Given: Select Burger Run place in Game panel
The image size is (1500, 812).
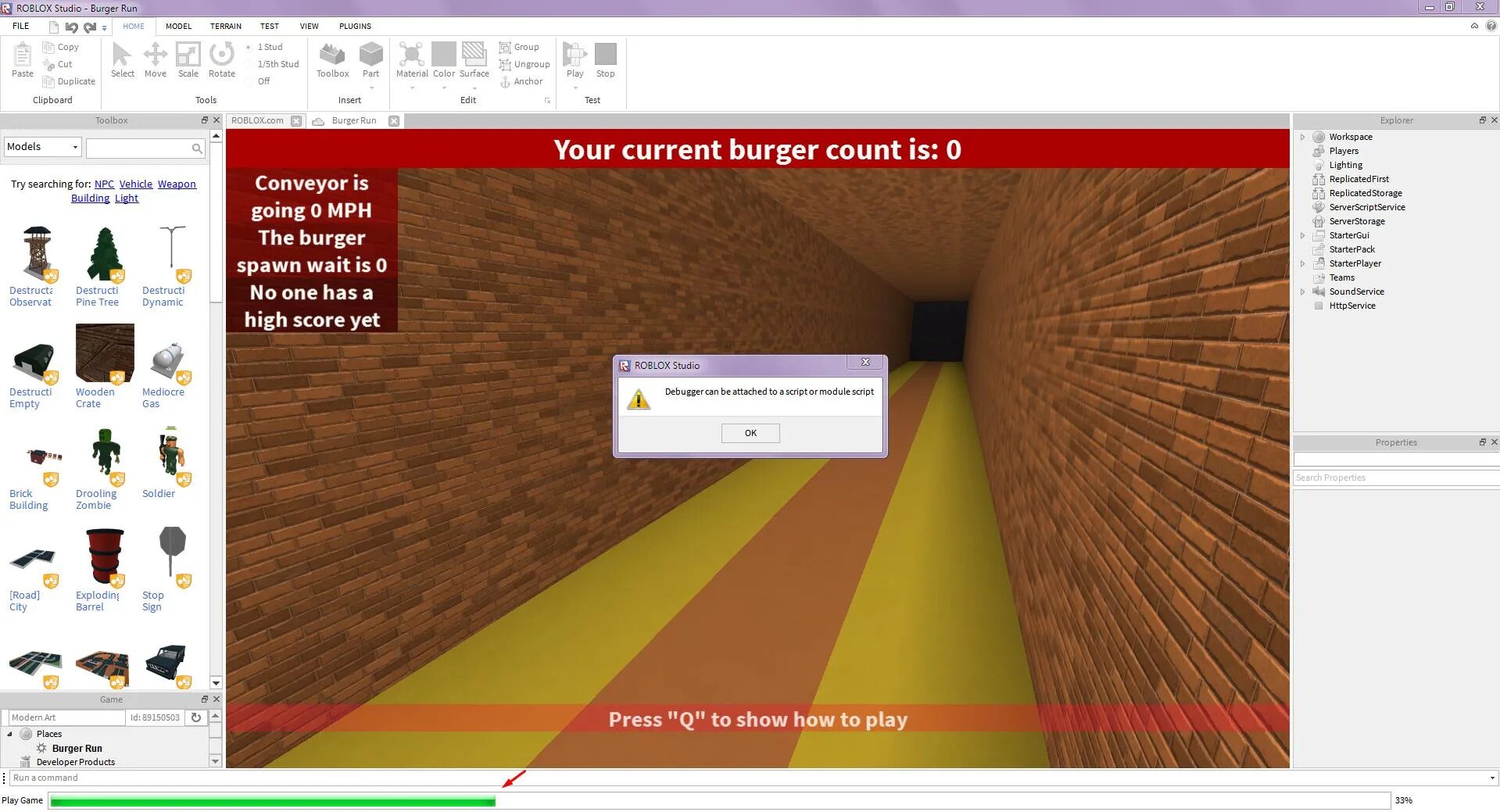Looking at the screenshot, I should 77,749.
